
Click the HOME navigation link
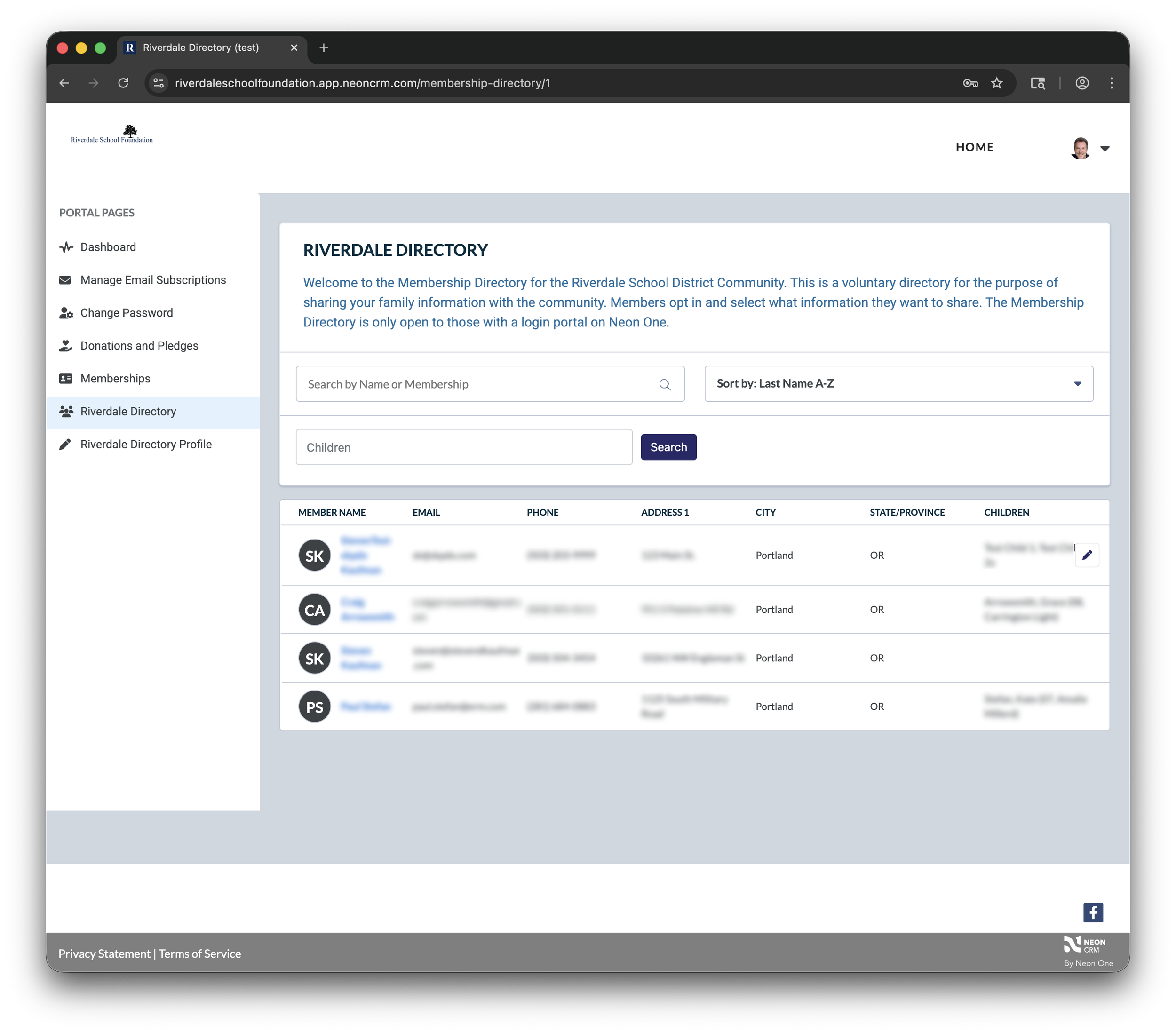(x=974, y=147)
